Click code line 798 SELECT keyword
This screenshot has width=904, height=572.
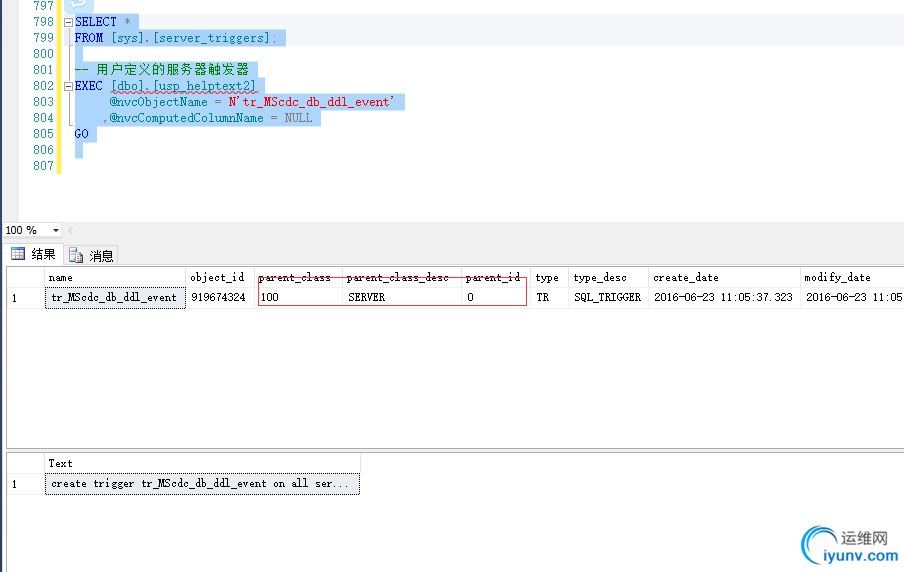tap(96, 22)
